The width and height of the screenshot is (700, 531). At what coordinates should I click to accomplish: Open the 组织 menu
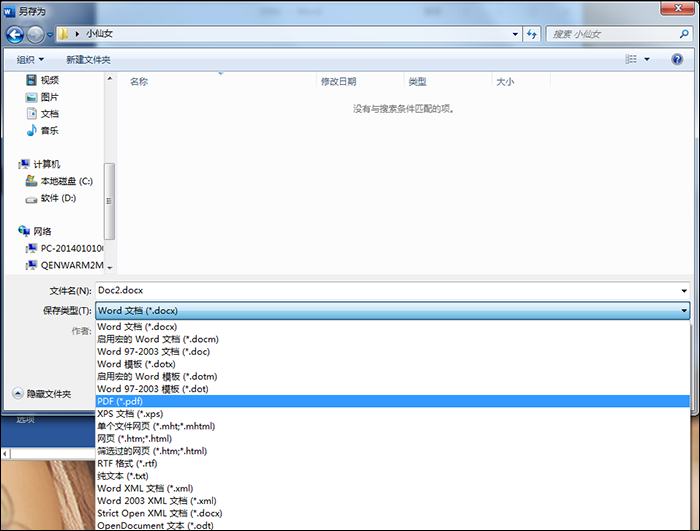tap(30, 59)
